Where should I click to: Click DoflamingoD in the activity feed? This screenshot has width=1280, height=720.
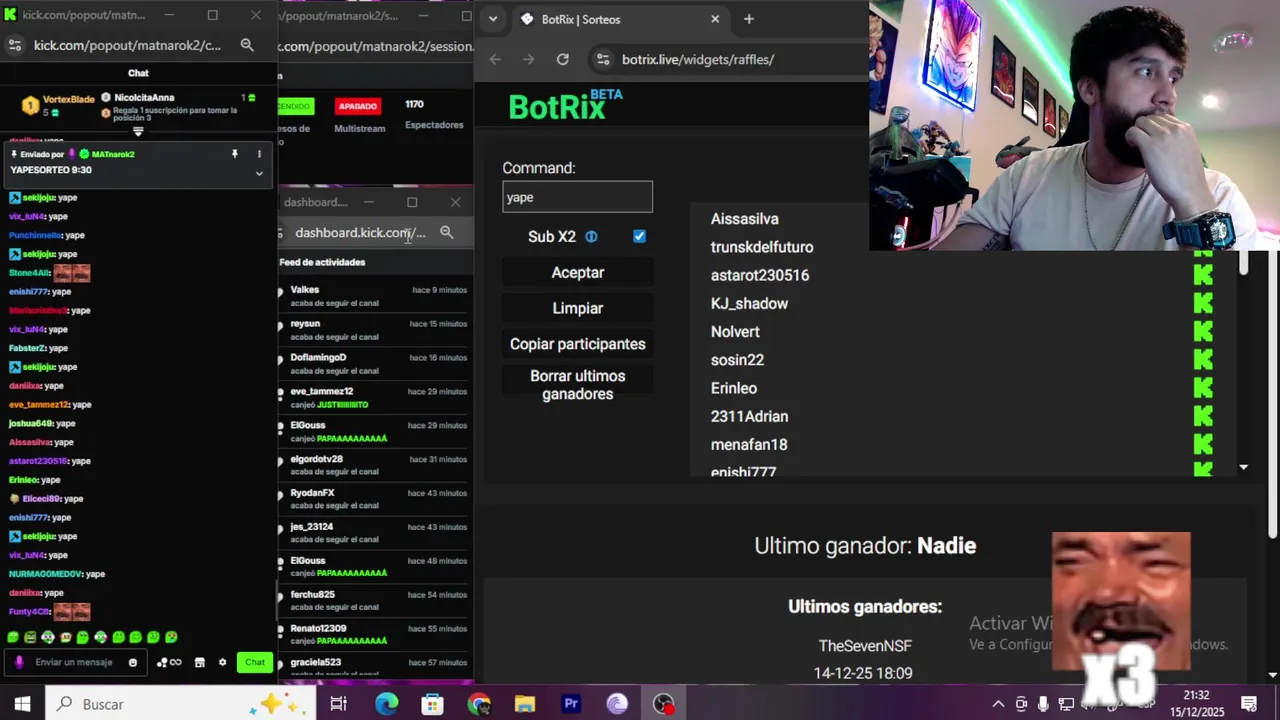pos(318,357)
